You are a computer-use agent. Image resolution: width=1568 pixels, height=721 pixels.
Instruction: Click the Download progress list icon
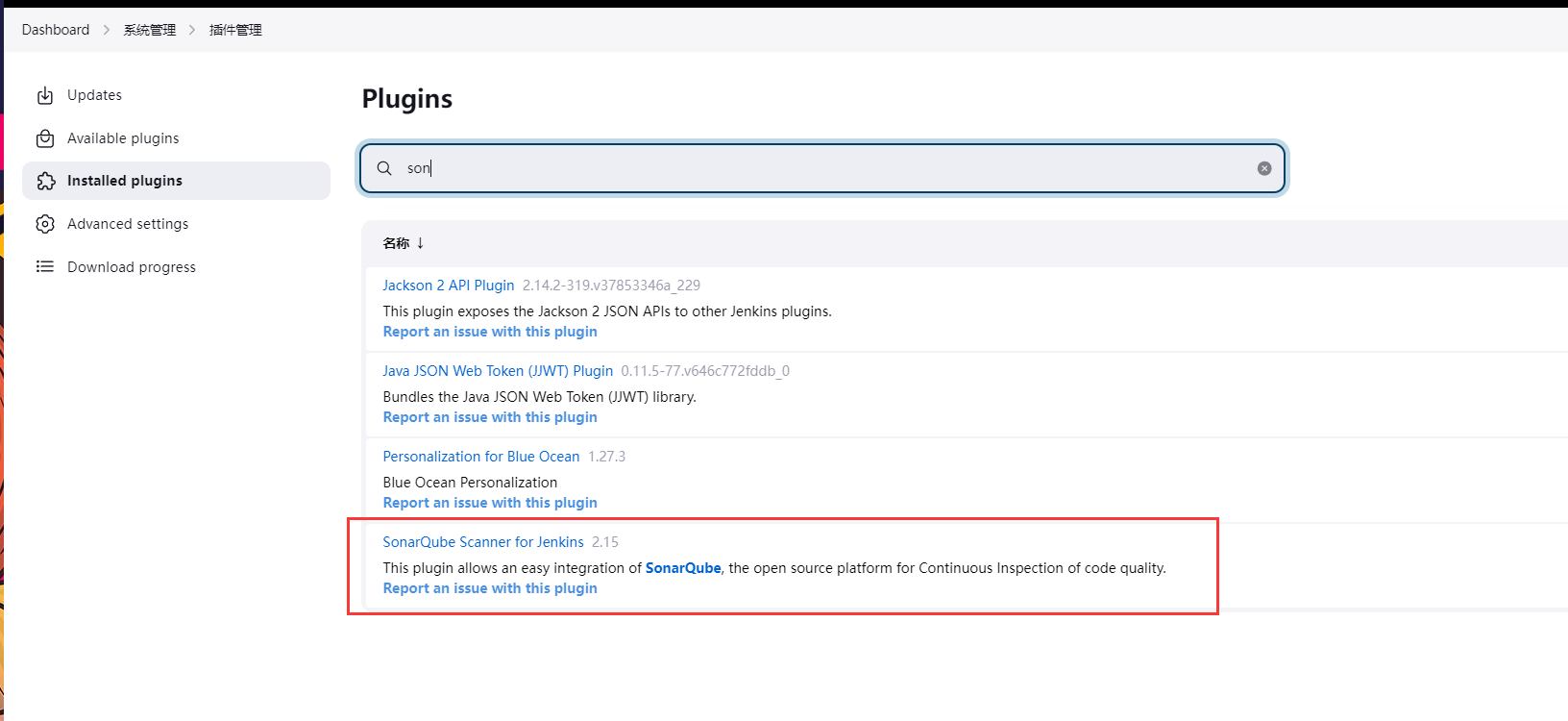tap(45, 266)
